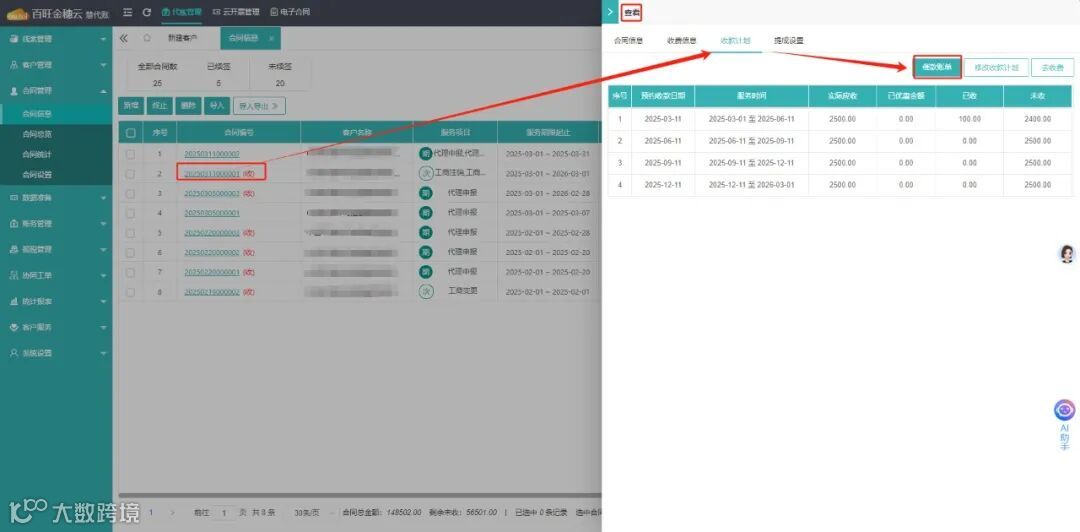The width and height of the screenshot is (1080, 532).
Task: Toggle the sidebar hamburger menu icon
Action: [x=128, y=12]
